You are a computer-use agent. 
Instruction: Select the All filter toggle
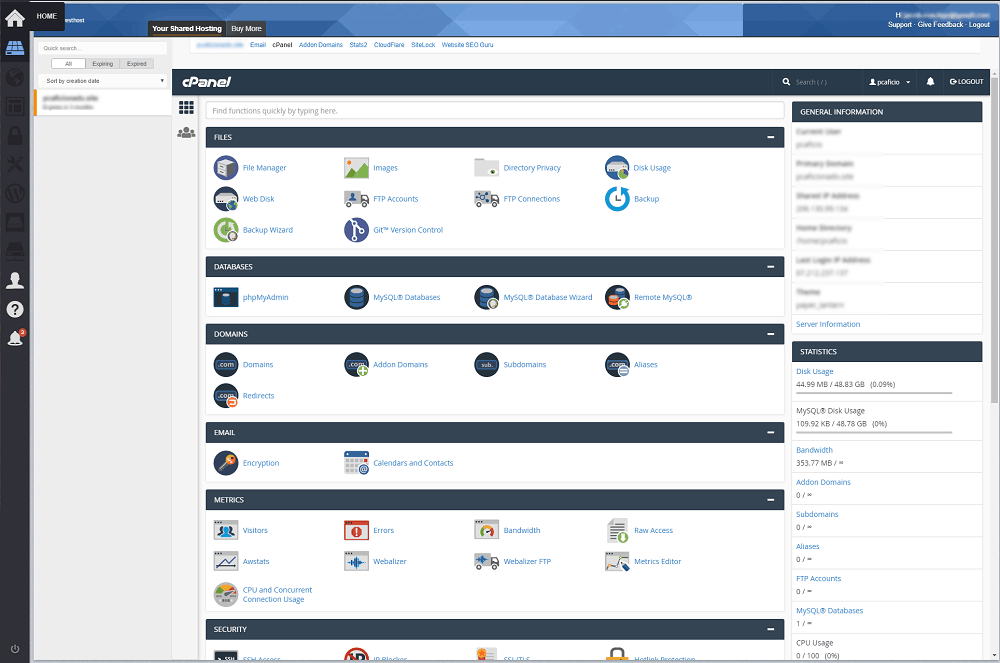[x=68, y=64]
